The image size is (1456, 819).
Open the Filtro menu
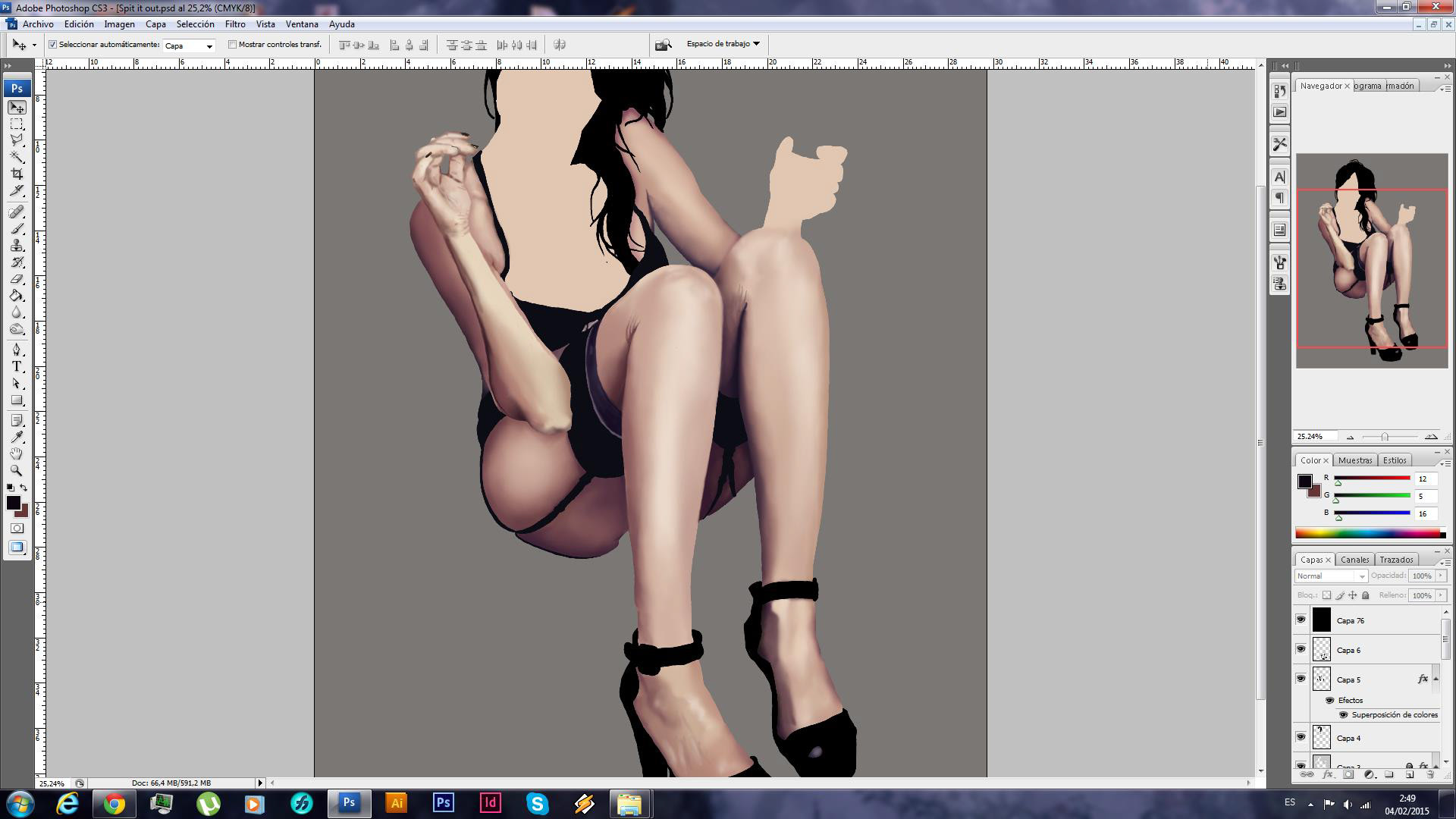pos(235,24)
